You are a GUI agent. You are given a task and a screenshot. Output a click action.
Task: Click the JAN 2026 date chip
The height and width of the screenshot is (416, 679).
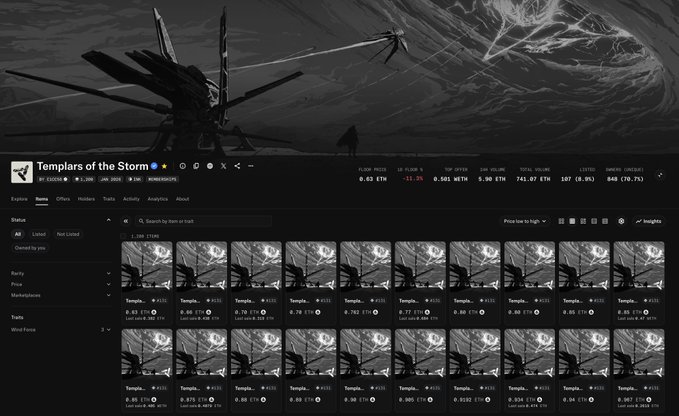click(x=111, y=179)
